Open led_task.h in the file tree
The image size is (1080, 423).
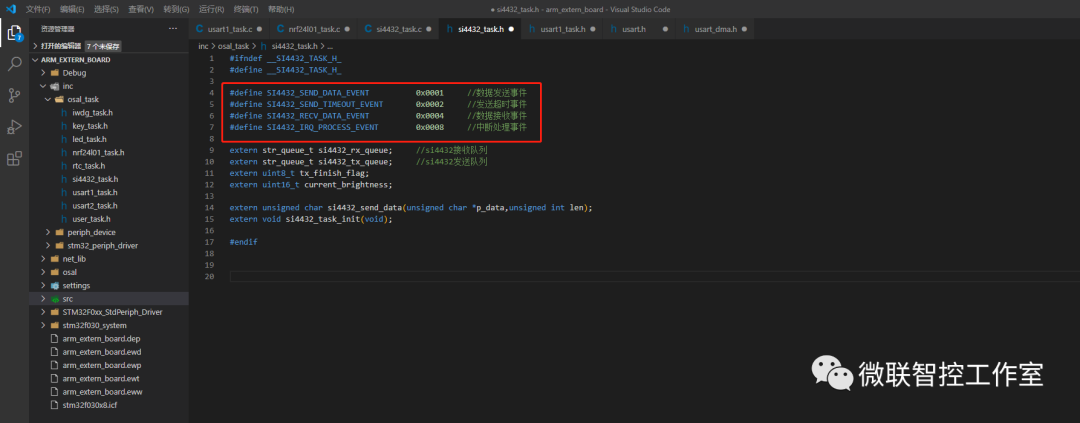click(x=89, y=139)
